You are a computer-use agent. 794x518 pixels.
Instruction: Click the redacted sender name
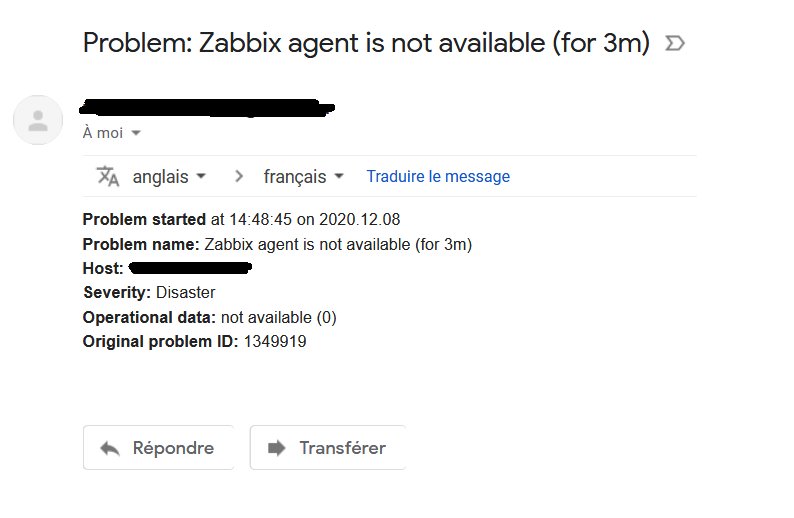coord(207,106)
